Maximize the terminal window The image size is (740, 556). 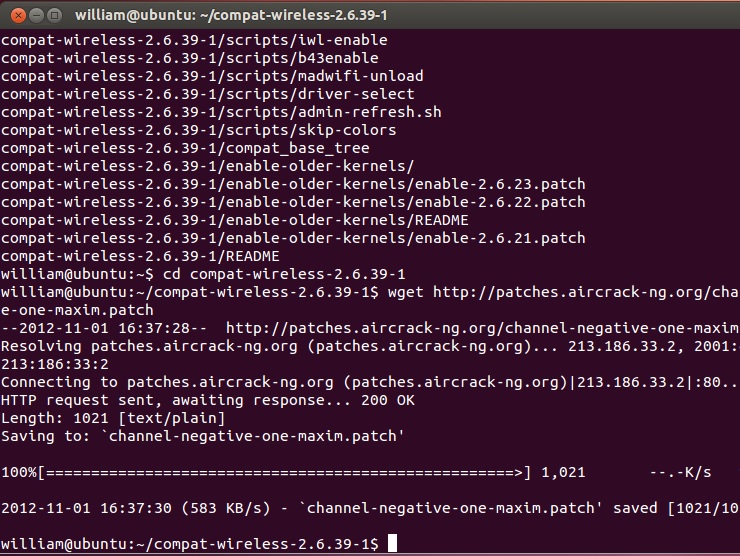coord(54,15)
